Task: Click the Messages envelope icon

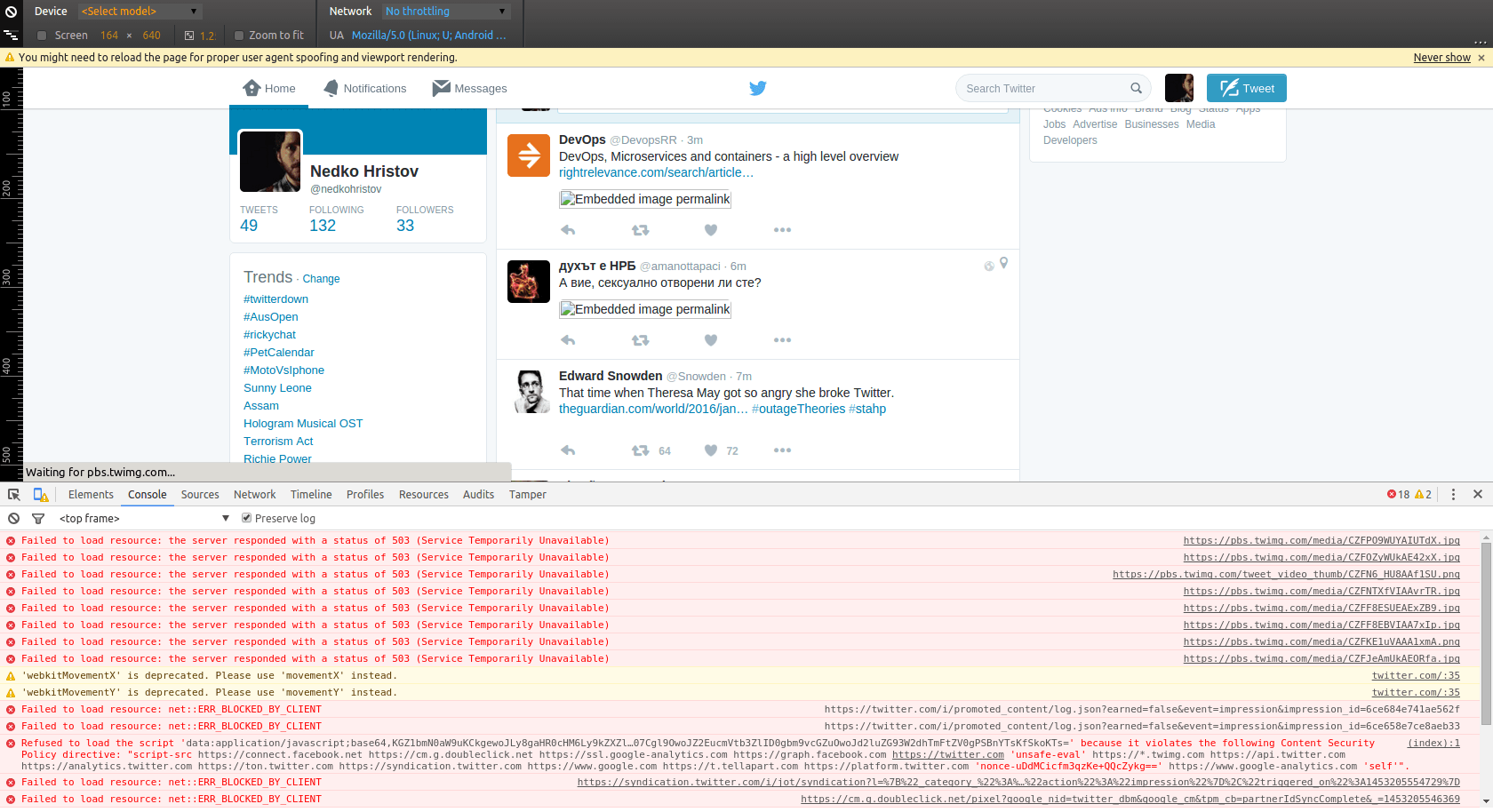Action: 441,88
